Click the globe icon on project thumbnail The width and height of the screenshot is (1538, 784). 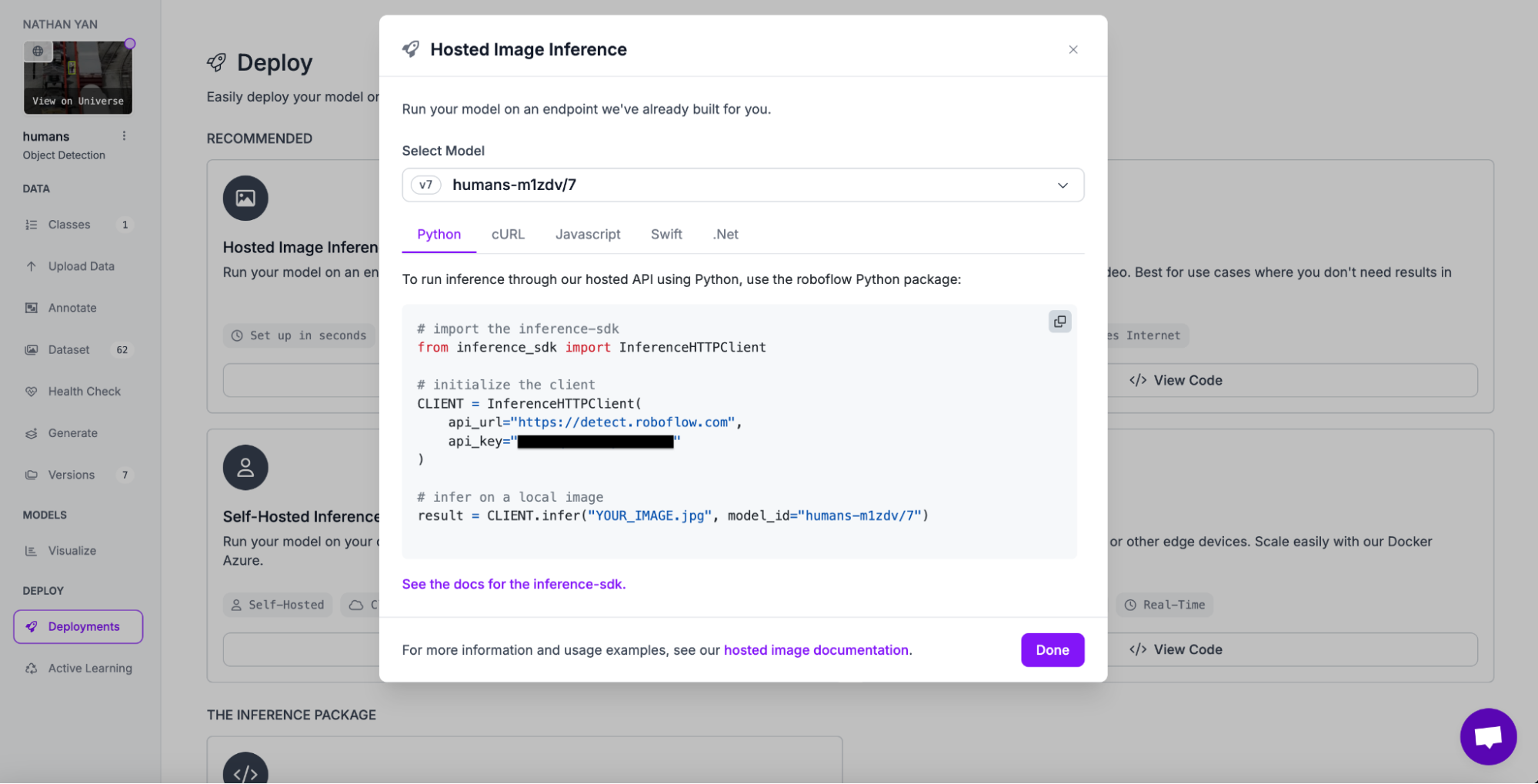[38, 51]
